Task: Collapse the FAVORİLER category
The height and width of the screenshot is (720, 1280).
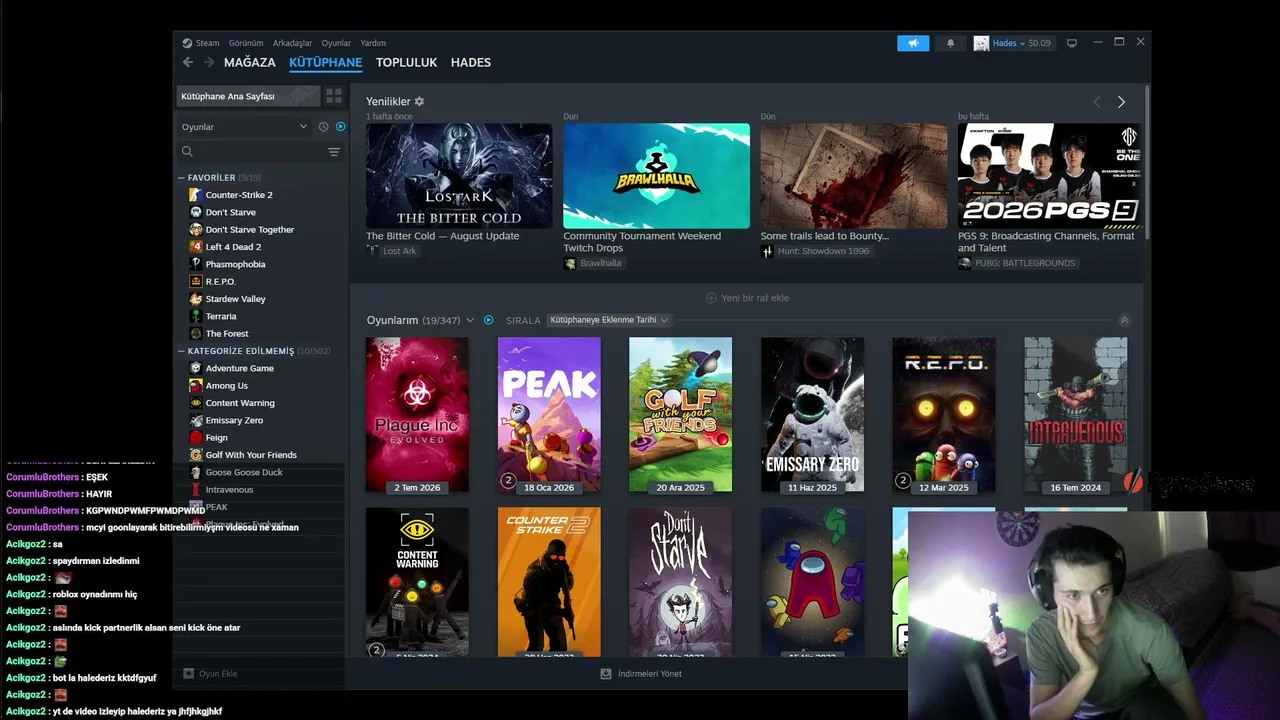Action: [181, 178]
